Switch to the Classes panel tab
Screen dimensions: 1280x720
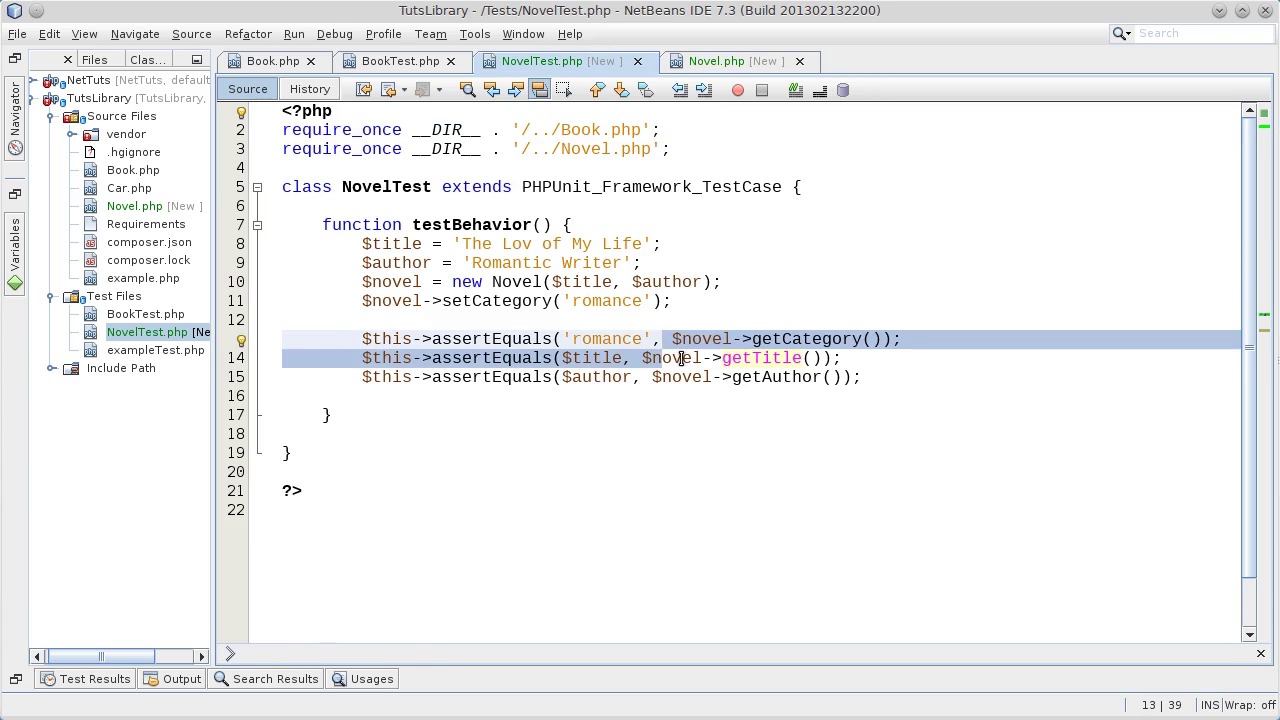148,60
